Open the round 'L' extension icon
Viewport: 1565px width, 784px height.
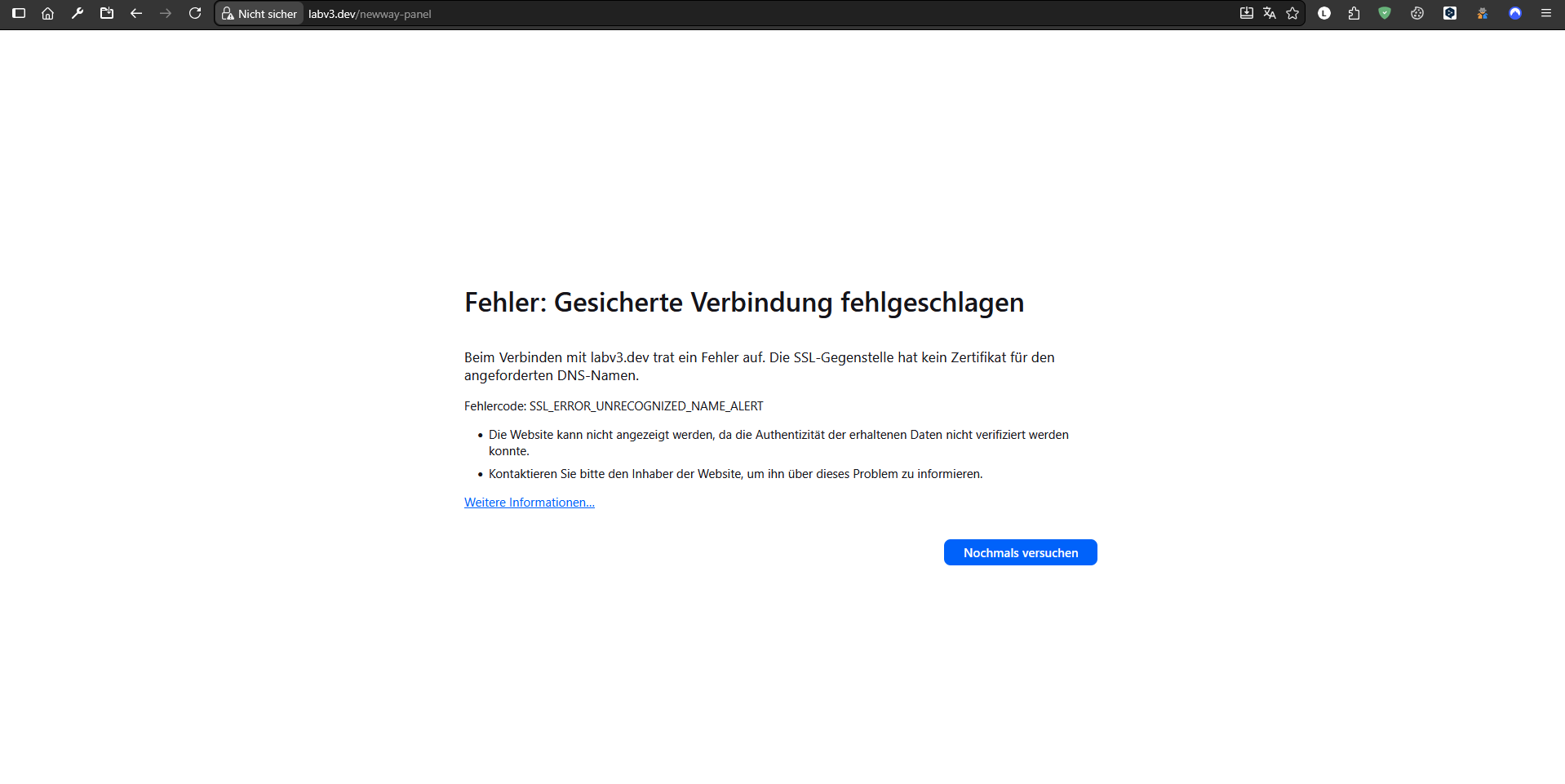(1324, 14)
